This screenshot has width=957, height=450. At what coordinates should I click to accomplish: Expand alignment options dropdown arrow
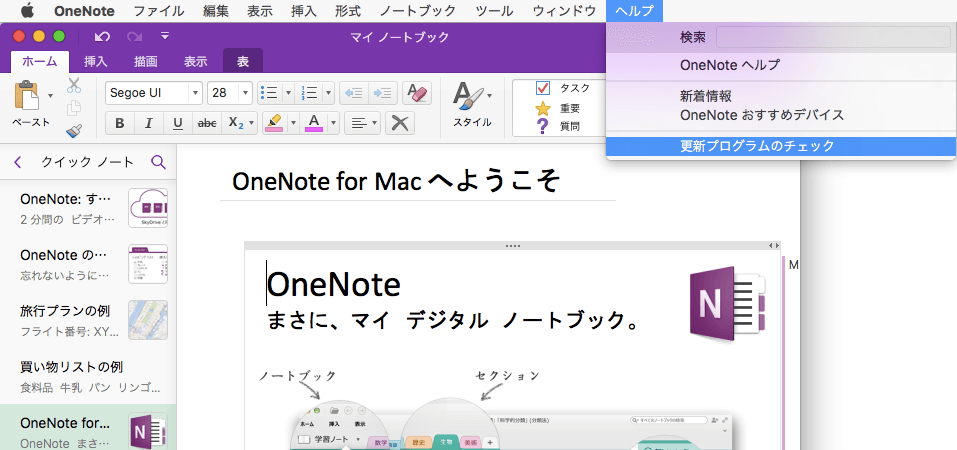[375, 123]
